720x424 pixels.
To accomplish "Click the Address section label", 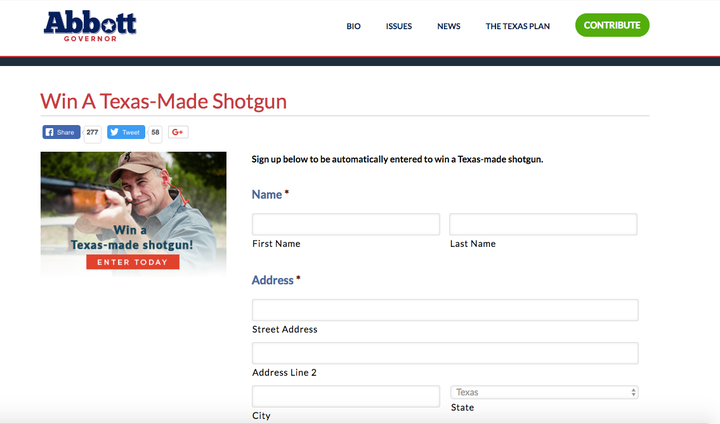I will (x=272, y=280).
